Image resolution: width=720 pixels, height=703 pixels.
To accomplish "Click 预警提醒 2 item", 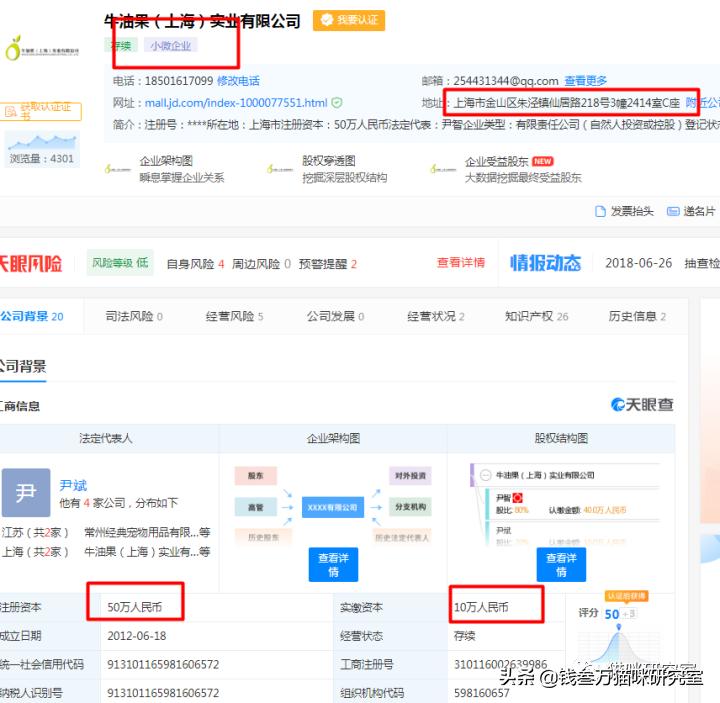I will (328, 264).
